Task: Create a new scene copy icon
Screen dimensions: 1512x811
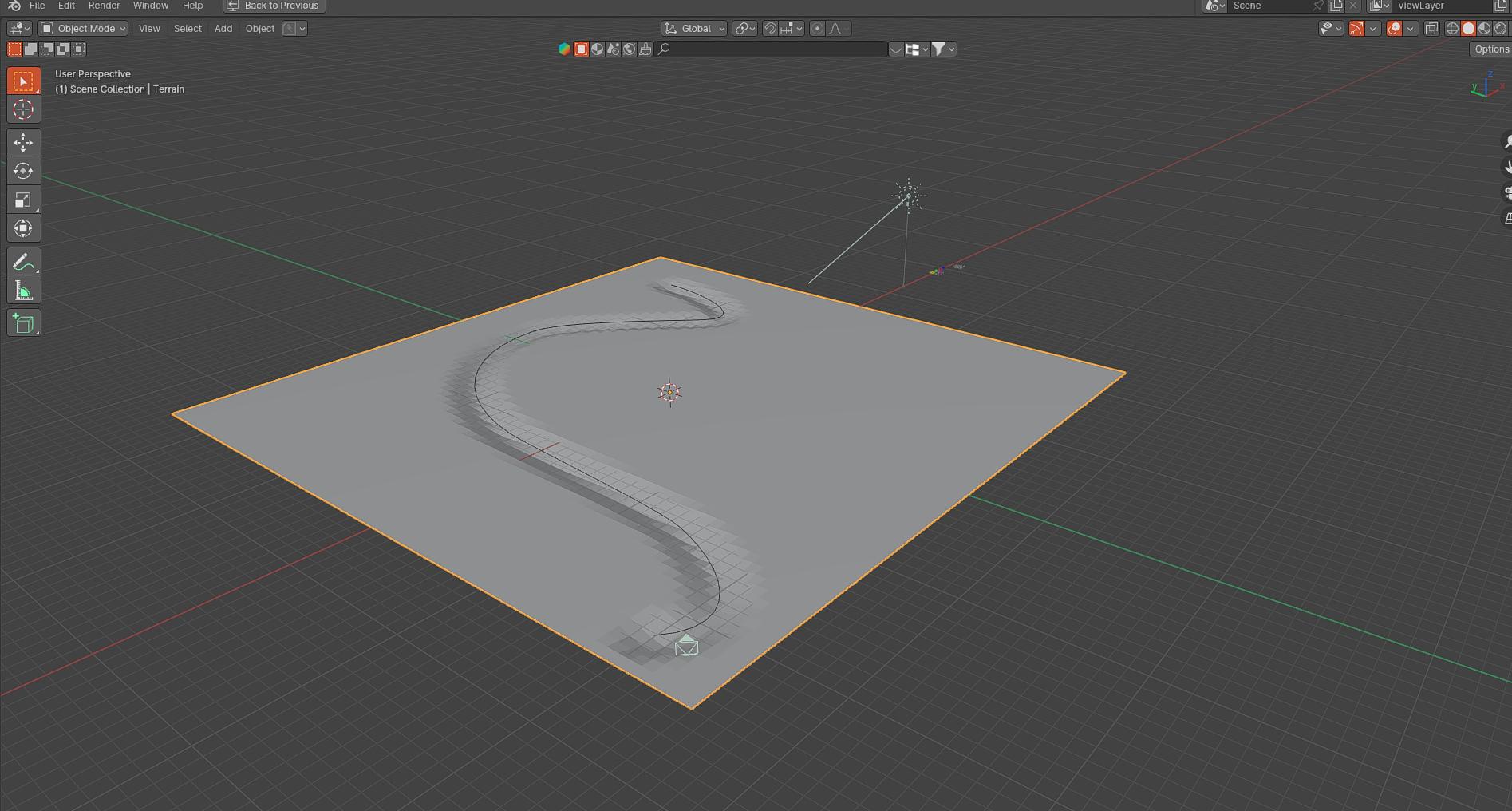Action: pos(1336,6)
